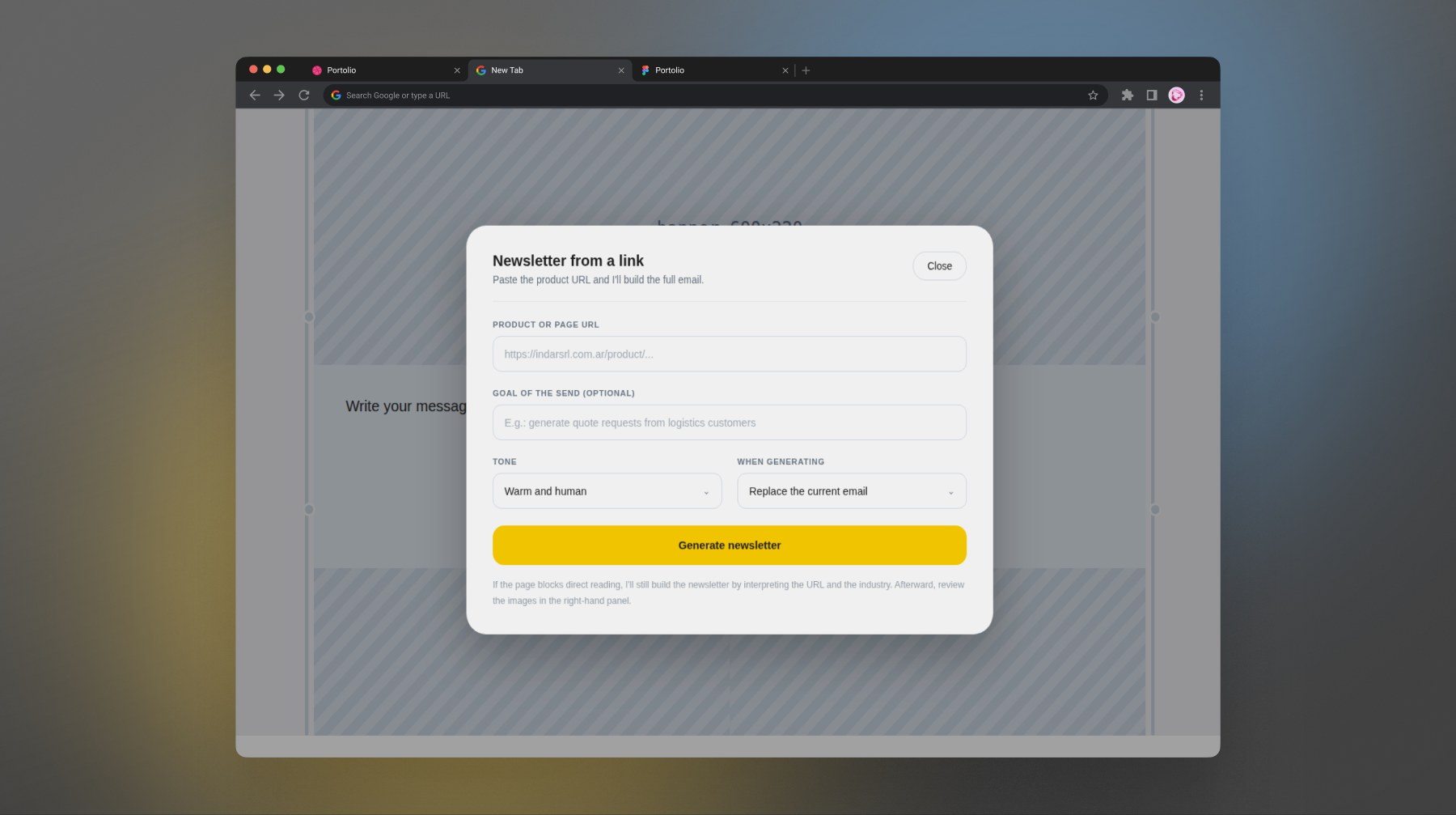Viewport: 1456px width, 815px height.
Task: Go forward with the browser forward arrow
Action: pyautogui.click(x=279, y=96)
